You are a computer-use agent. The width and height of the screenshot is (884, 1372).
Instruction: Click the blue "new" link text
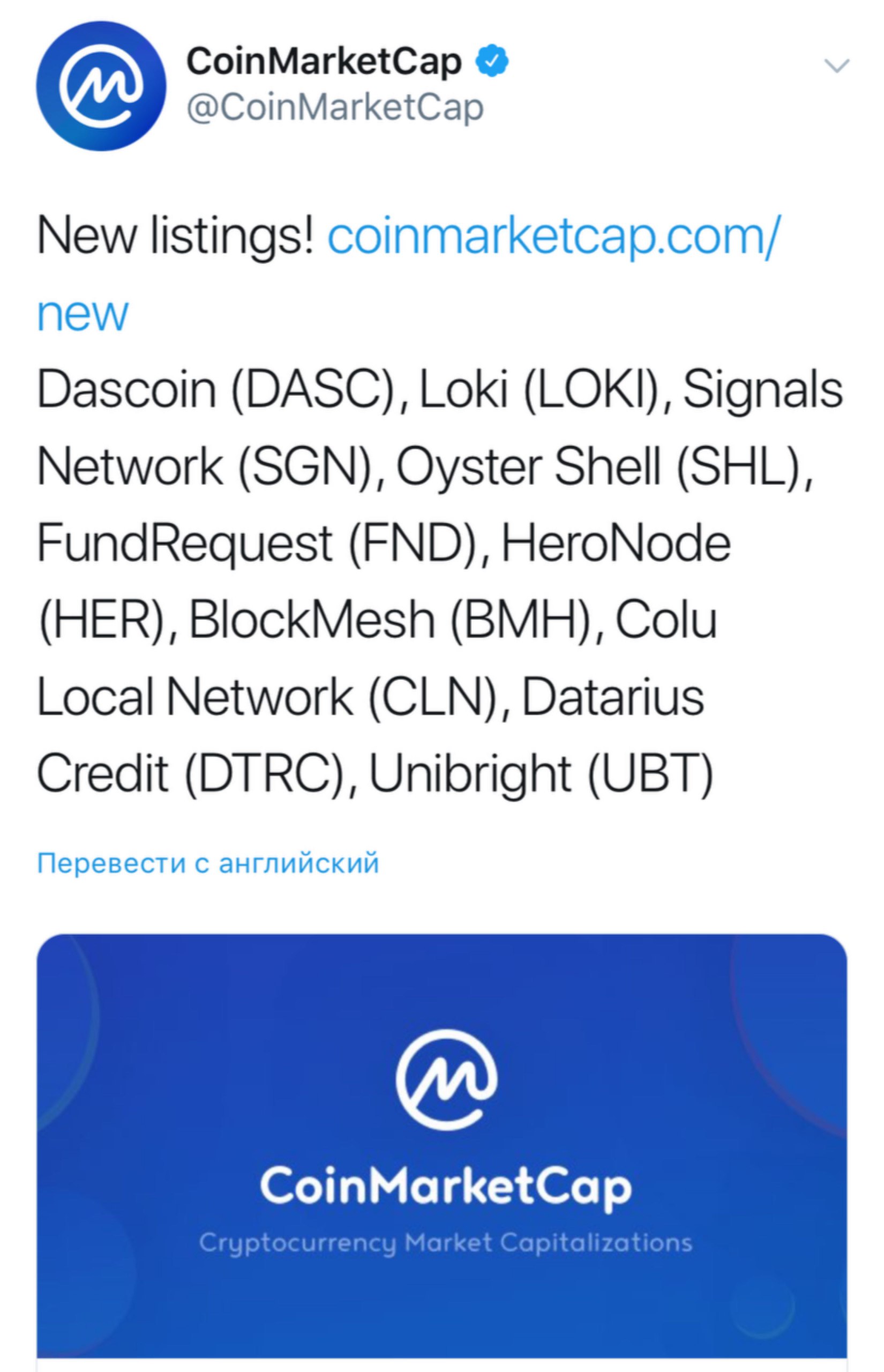coord(83,314)
